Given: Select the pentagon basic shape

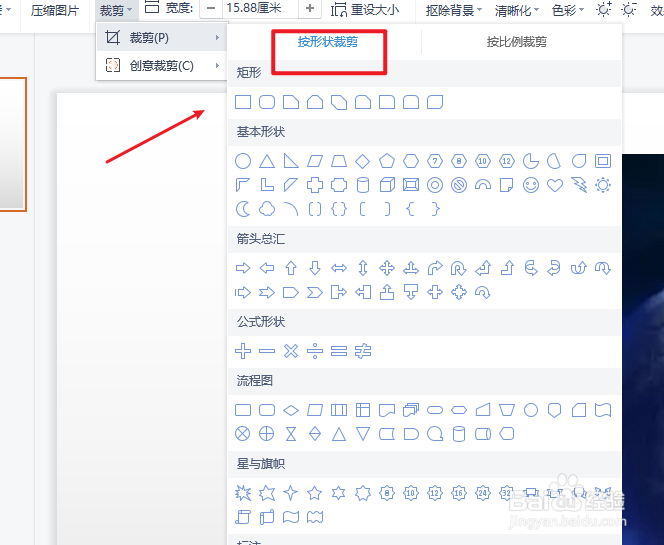Looking at the screenshot, I should (387, 161).
